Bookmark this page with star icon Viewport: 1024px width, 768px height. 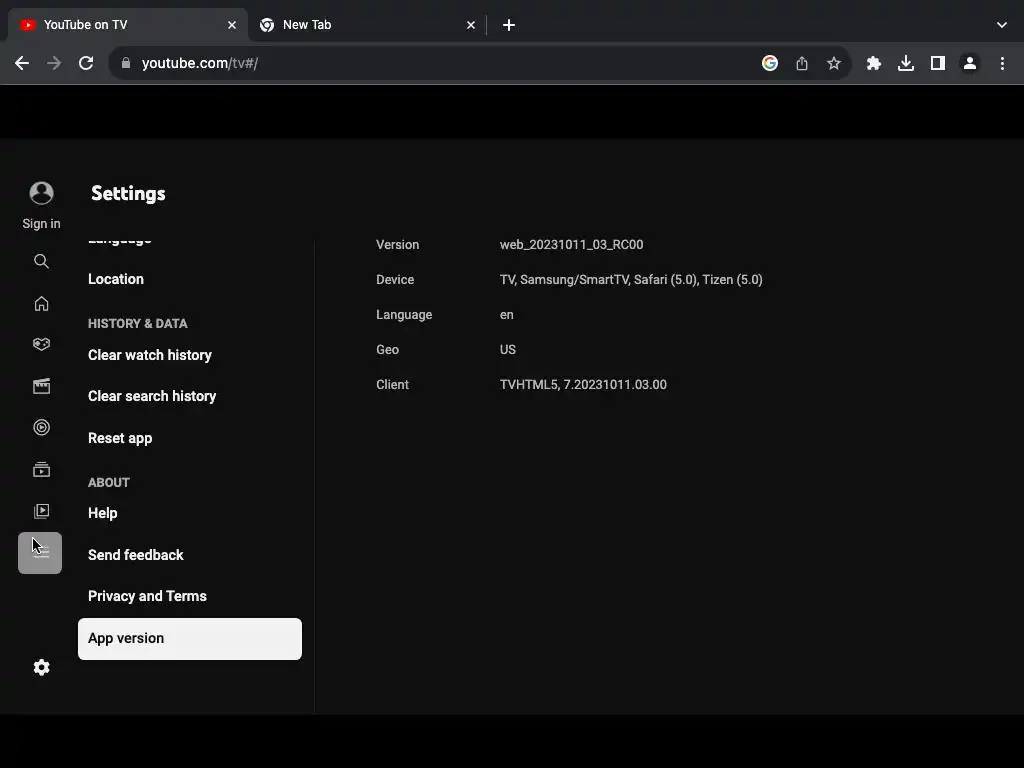pos(834,63)
